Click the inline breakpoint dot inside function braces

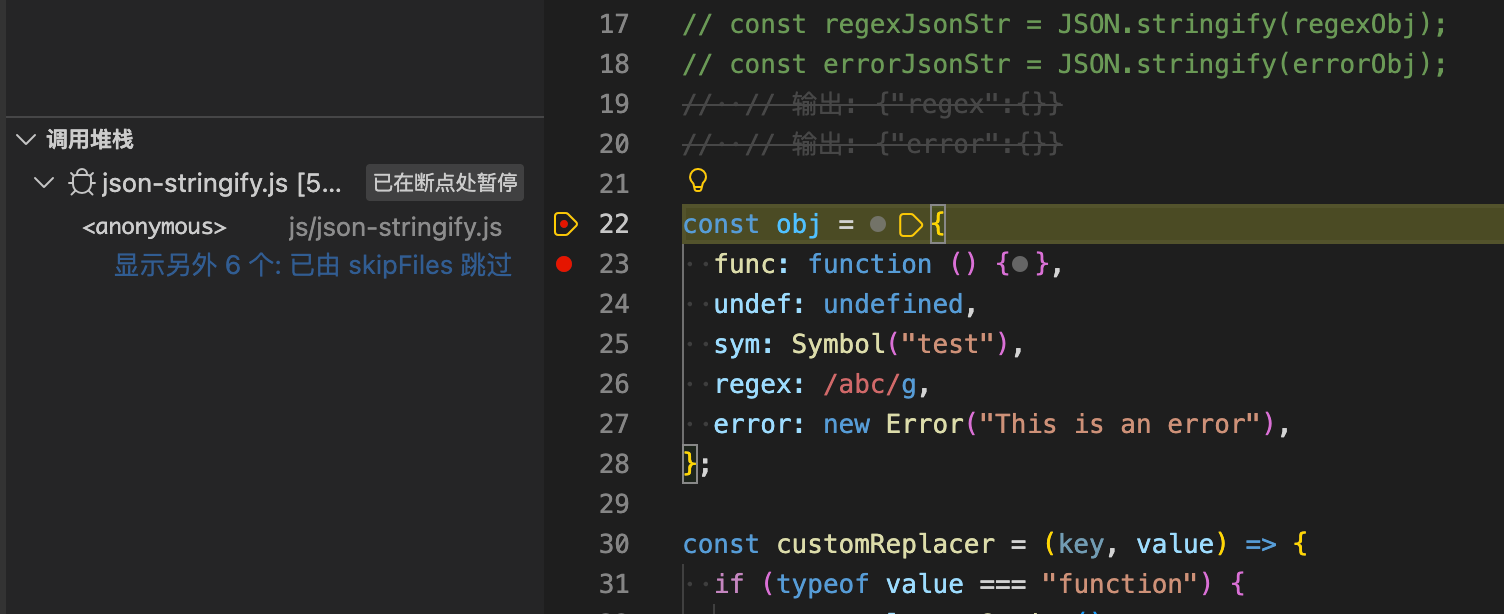[1020, 264]
